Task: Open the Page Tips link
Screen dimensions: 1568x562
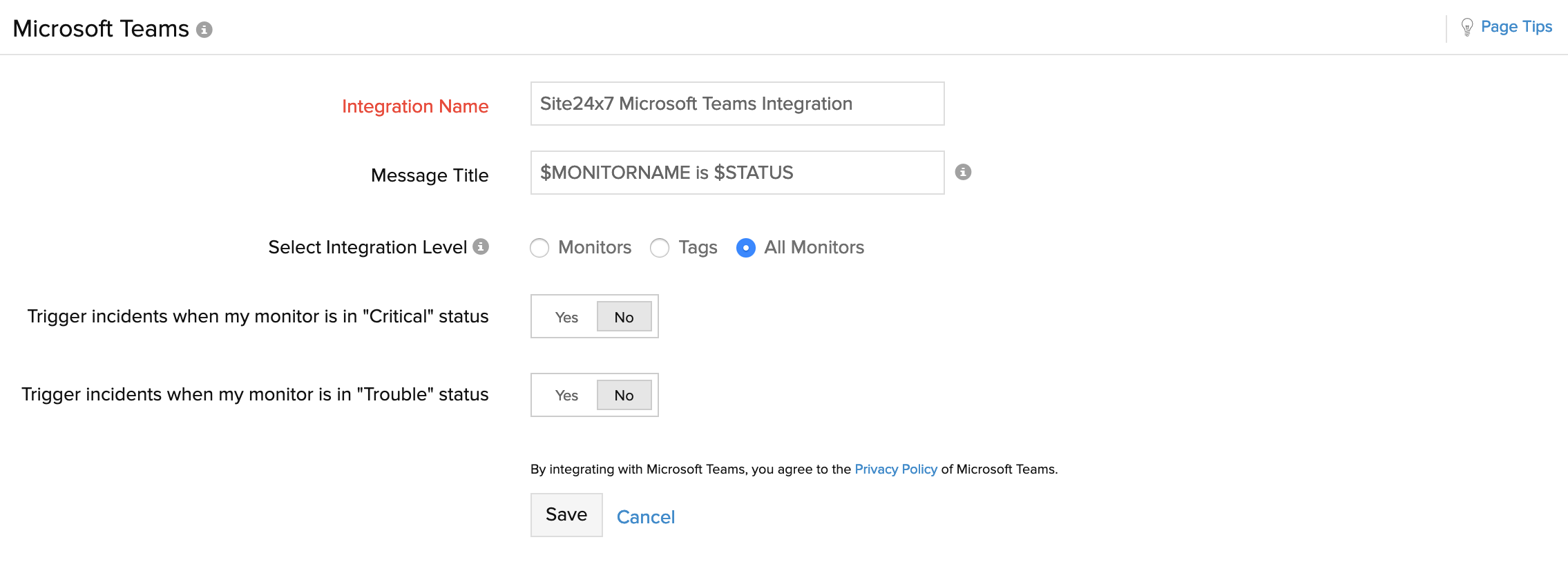Action: click(1517, 27)
